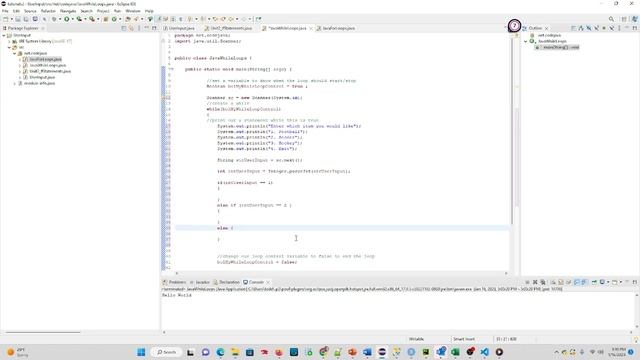Click the Eclipse toolbar search magnifier
The height and width of the screenshot is (360, 640).
[x=611, y=19]
